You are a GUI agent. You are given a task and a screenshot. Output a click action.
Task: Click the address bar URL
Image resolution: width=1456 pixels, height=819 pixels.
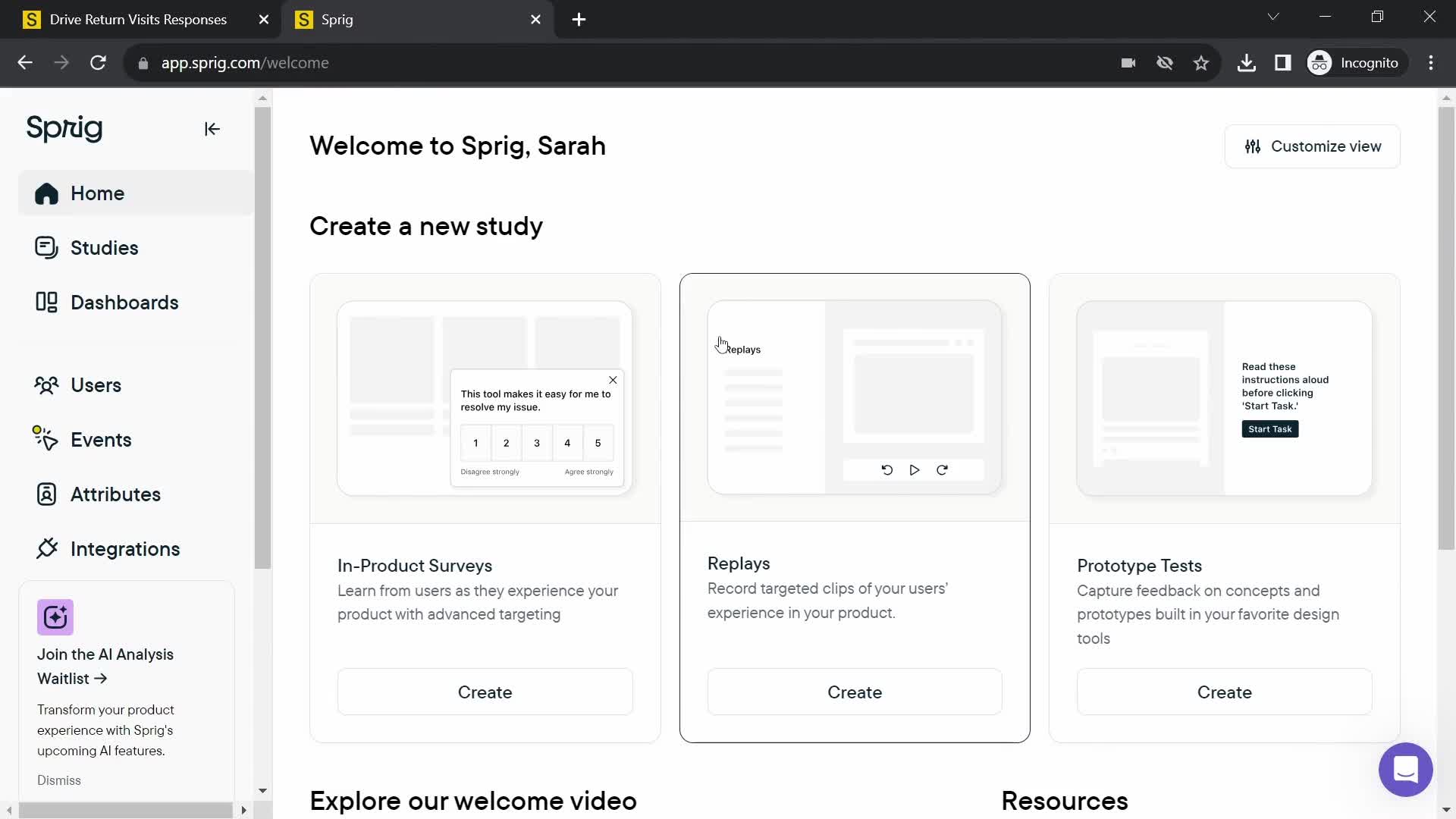coord(245,63)
